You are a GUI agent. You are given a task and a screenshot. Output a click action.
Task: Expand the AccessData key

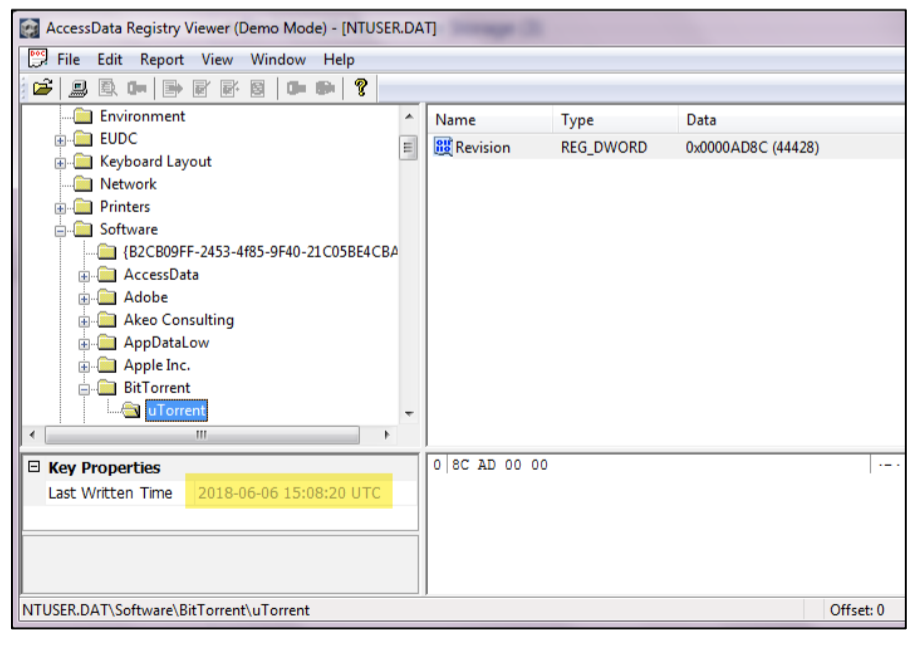pos(84,276)
